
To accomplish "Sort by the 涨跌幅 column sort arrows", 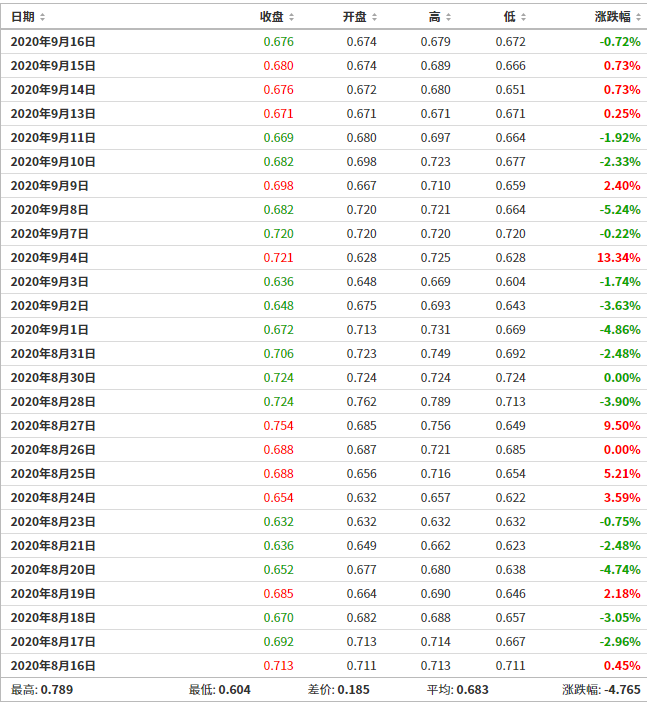I will point(638,17).
